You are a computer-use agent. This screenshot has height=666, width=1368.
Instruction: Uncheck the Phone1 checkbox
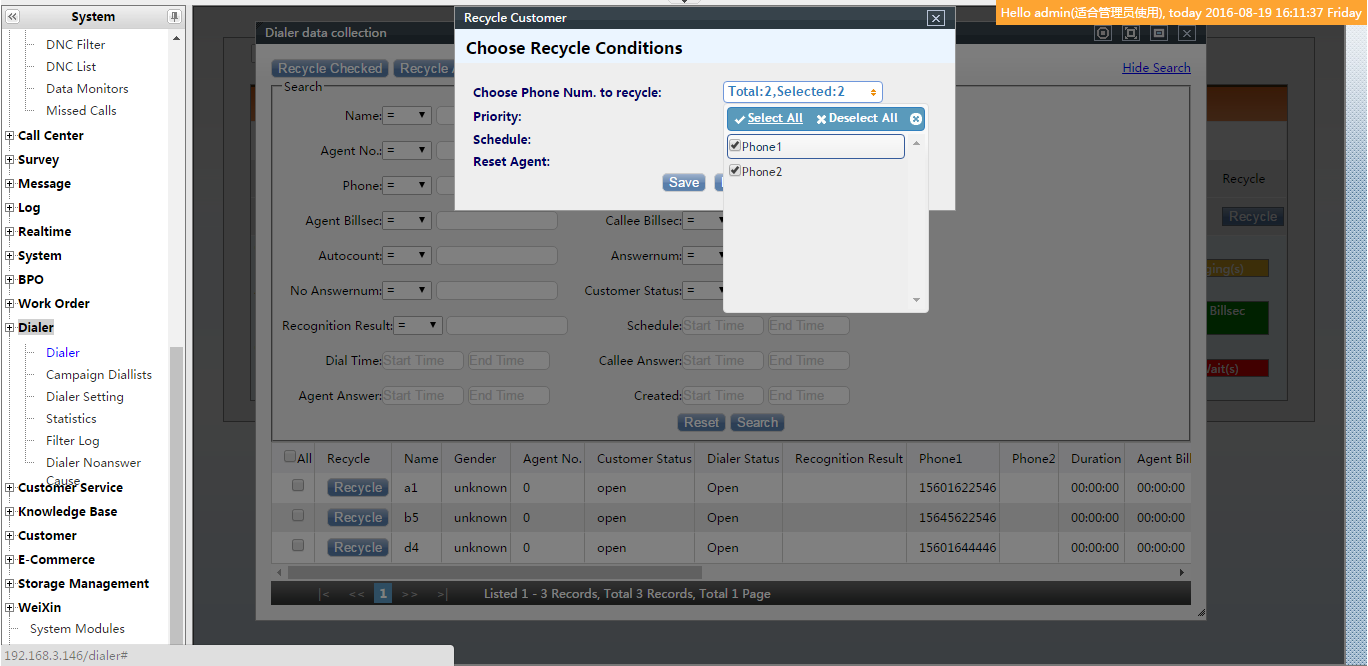[735, 146]
